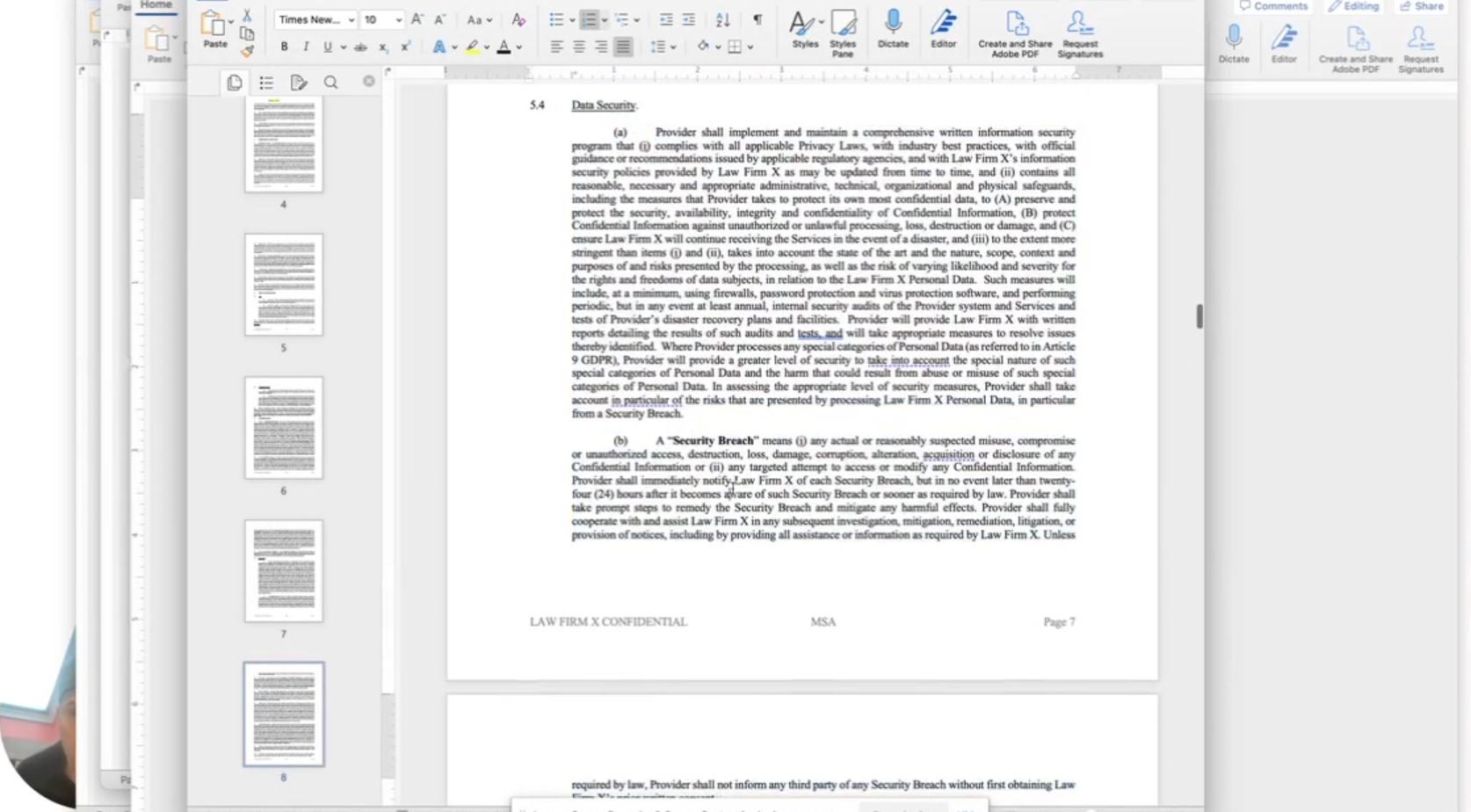The image size is (1471, 812).
Task: Click the Share button
Action: [x=1421, y=6]
